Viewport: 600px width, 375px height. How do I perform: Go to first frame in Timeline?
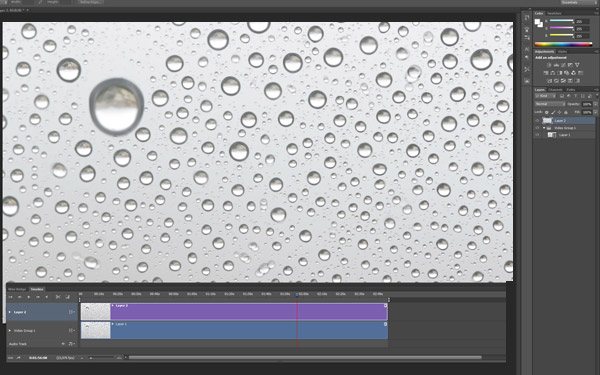point(10,297)
